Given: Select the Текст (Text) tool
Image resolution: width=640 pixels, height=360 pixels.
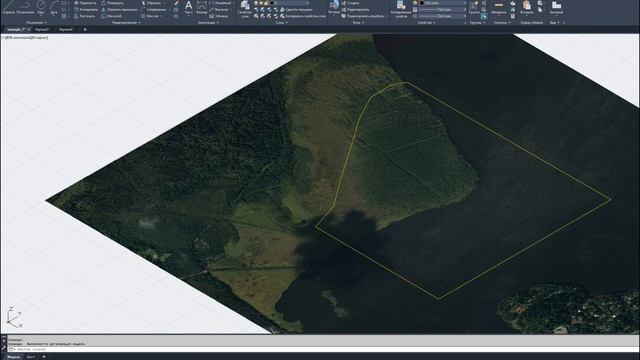Looking at the screenshot, I should pos(188,7).
